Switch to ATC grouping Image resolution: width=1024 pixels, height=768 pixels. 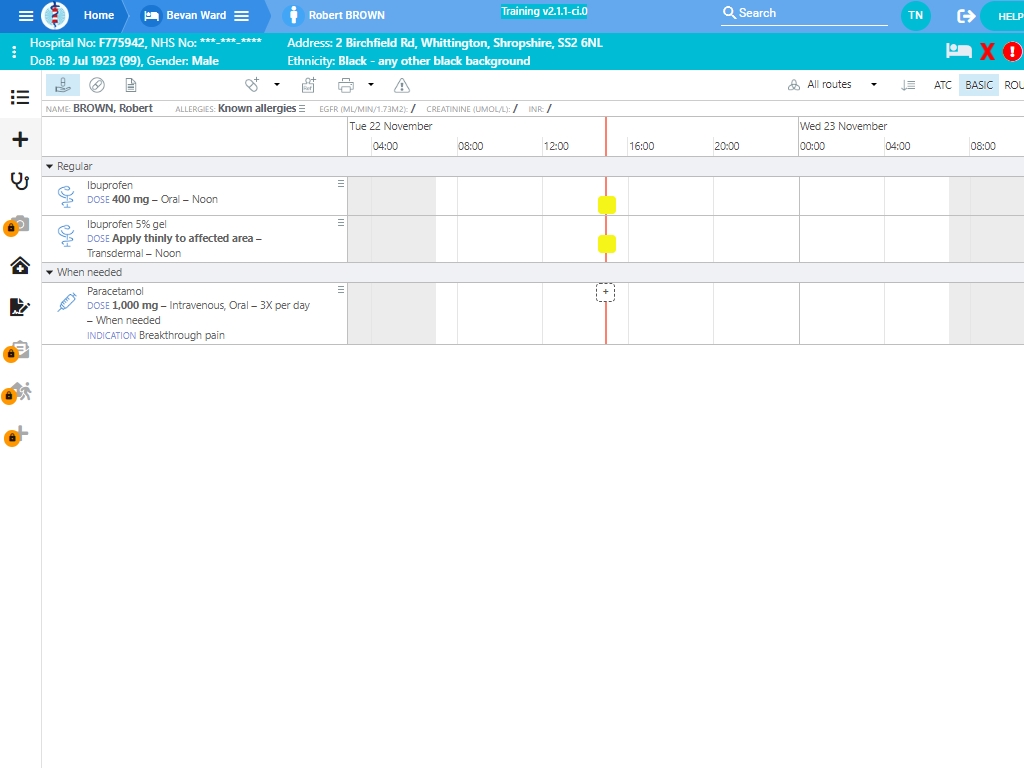942,85
